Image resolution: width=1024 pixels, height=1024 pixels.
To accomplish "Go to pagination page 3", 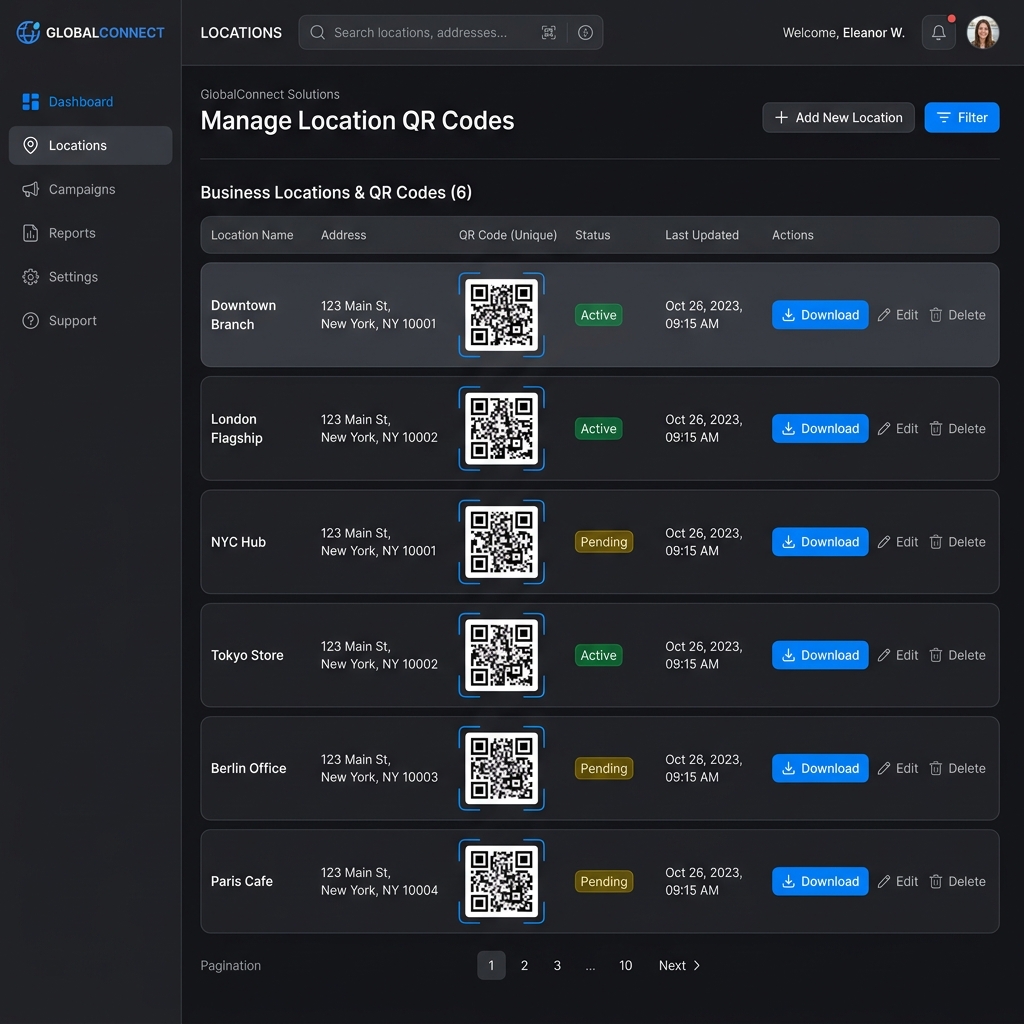I will coord(557,965).
